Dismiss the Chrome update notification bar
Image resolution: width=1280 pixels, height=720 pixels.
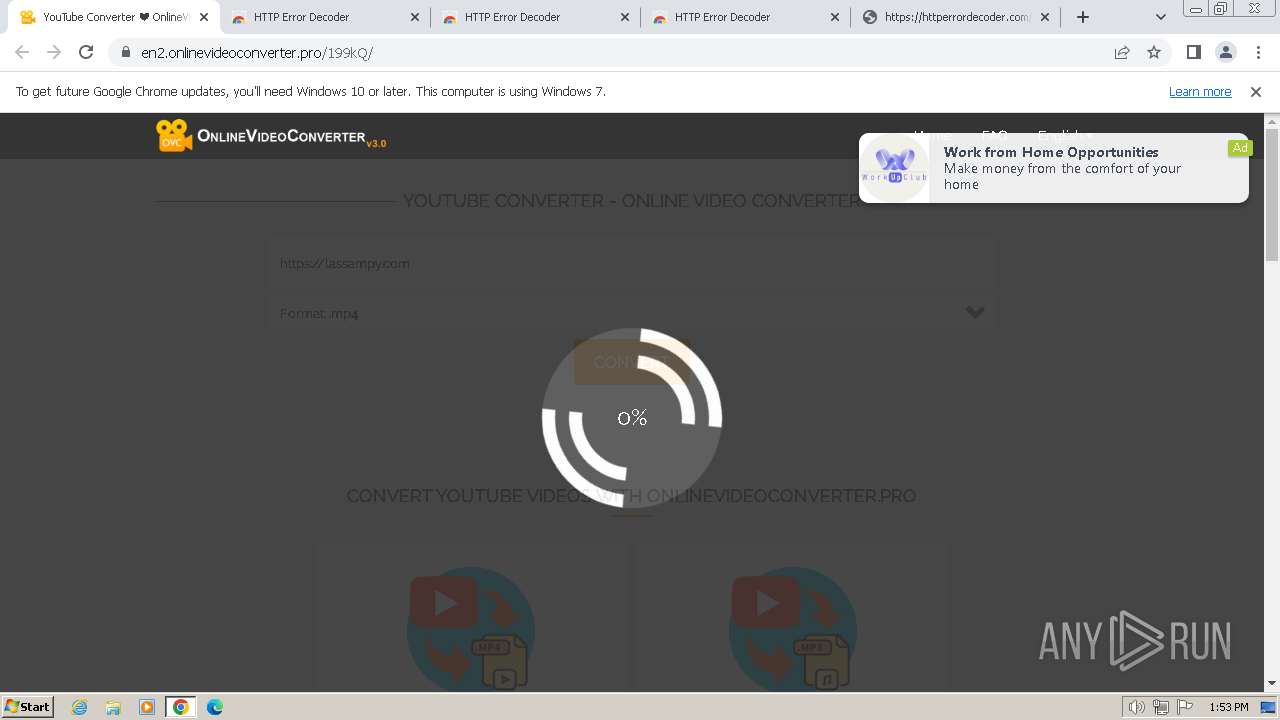point(1256,91)
